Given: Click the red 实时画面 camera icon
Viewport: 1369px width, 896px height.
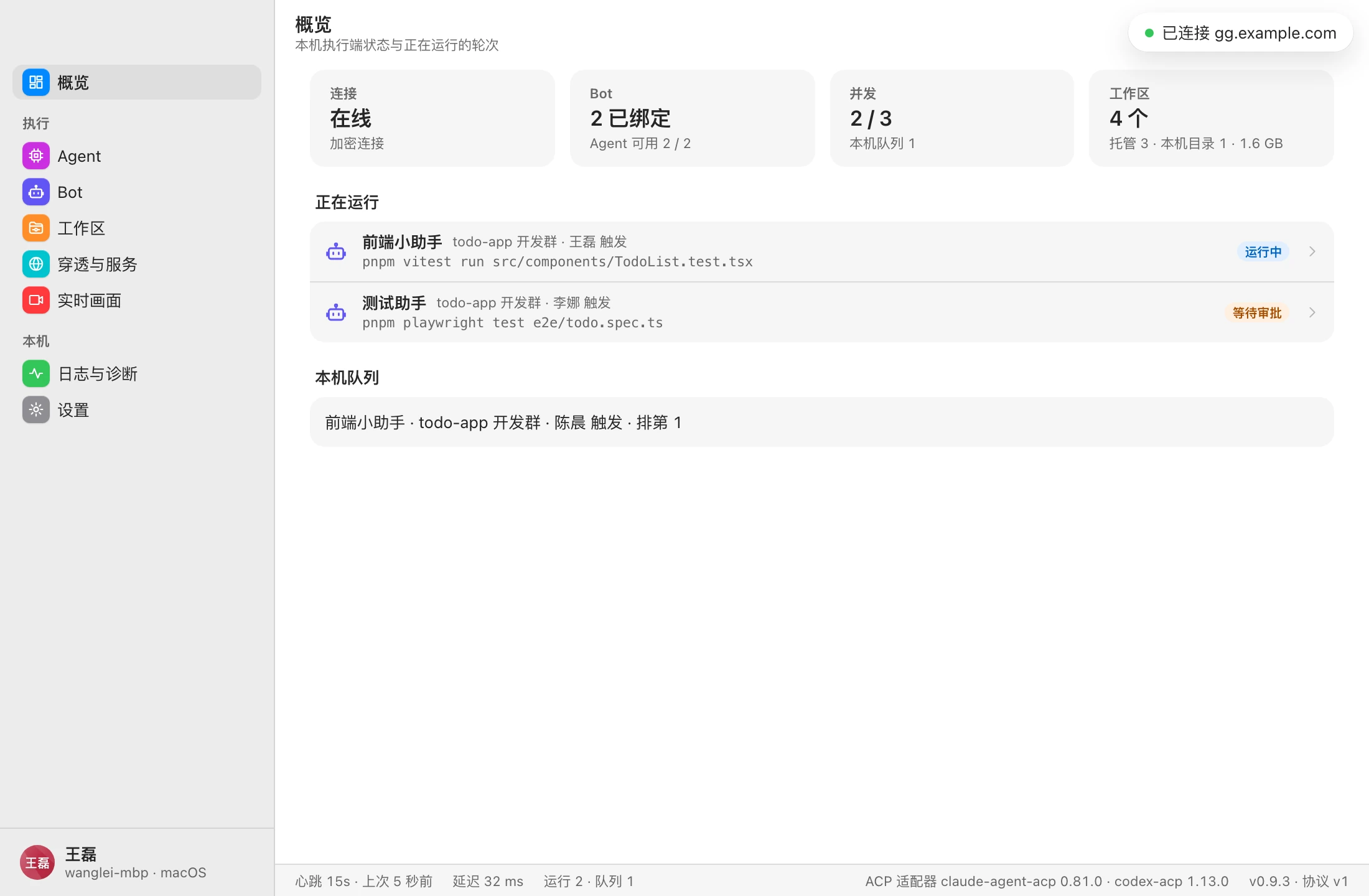Looking at the screenshot, I should click(x=36, y=300).
